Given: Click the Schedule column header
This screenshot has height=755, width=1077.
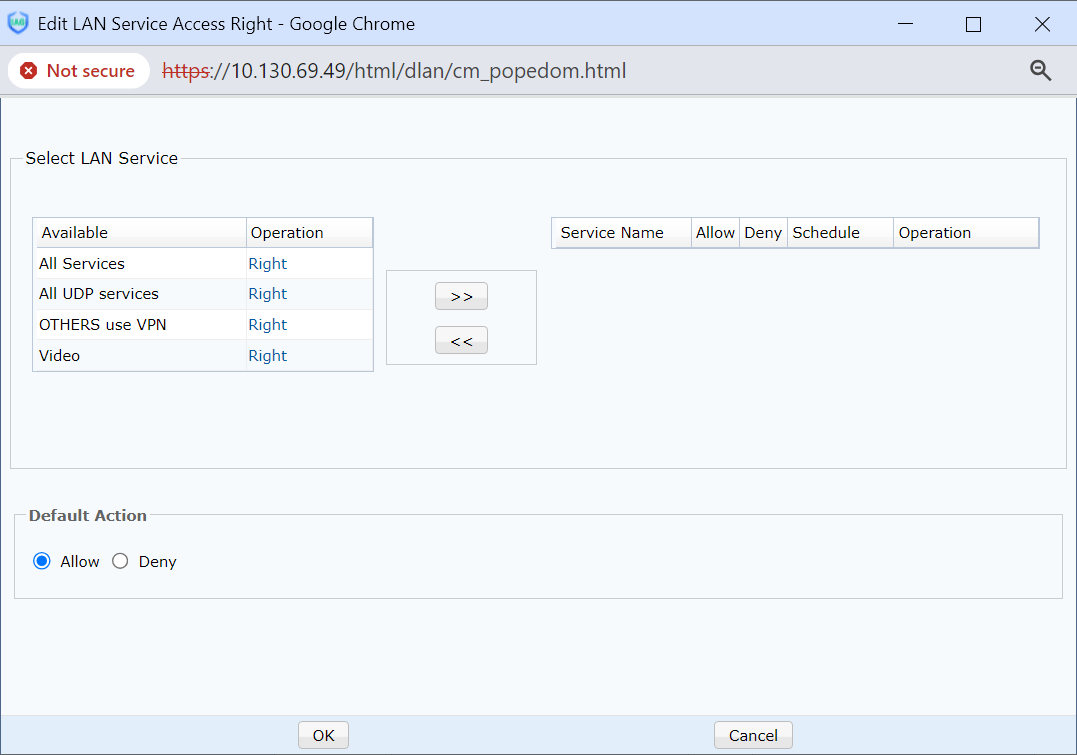Looking at the screenshot, I should [x=826, y=233].
